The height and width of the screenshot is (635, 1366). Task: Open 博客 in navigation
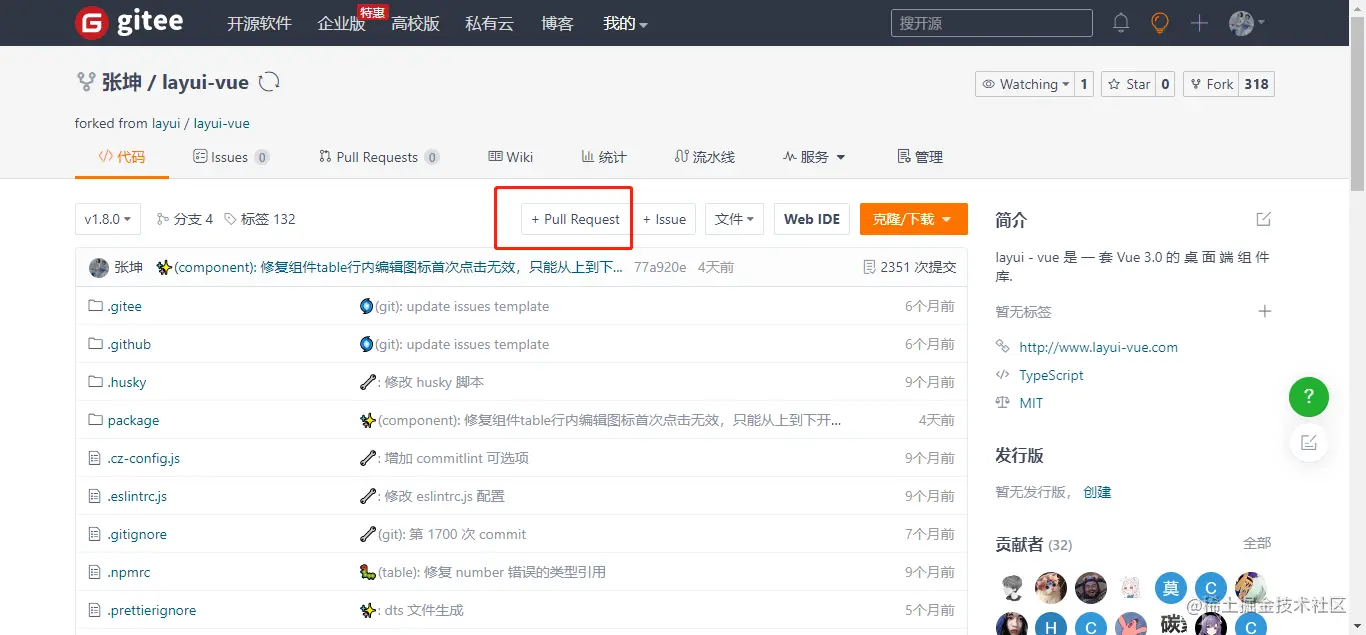557,23
